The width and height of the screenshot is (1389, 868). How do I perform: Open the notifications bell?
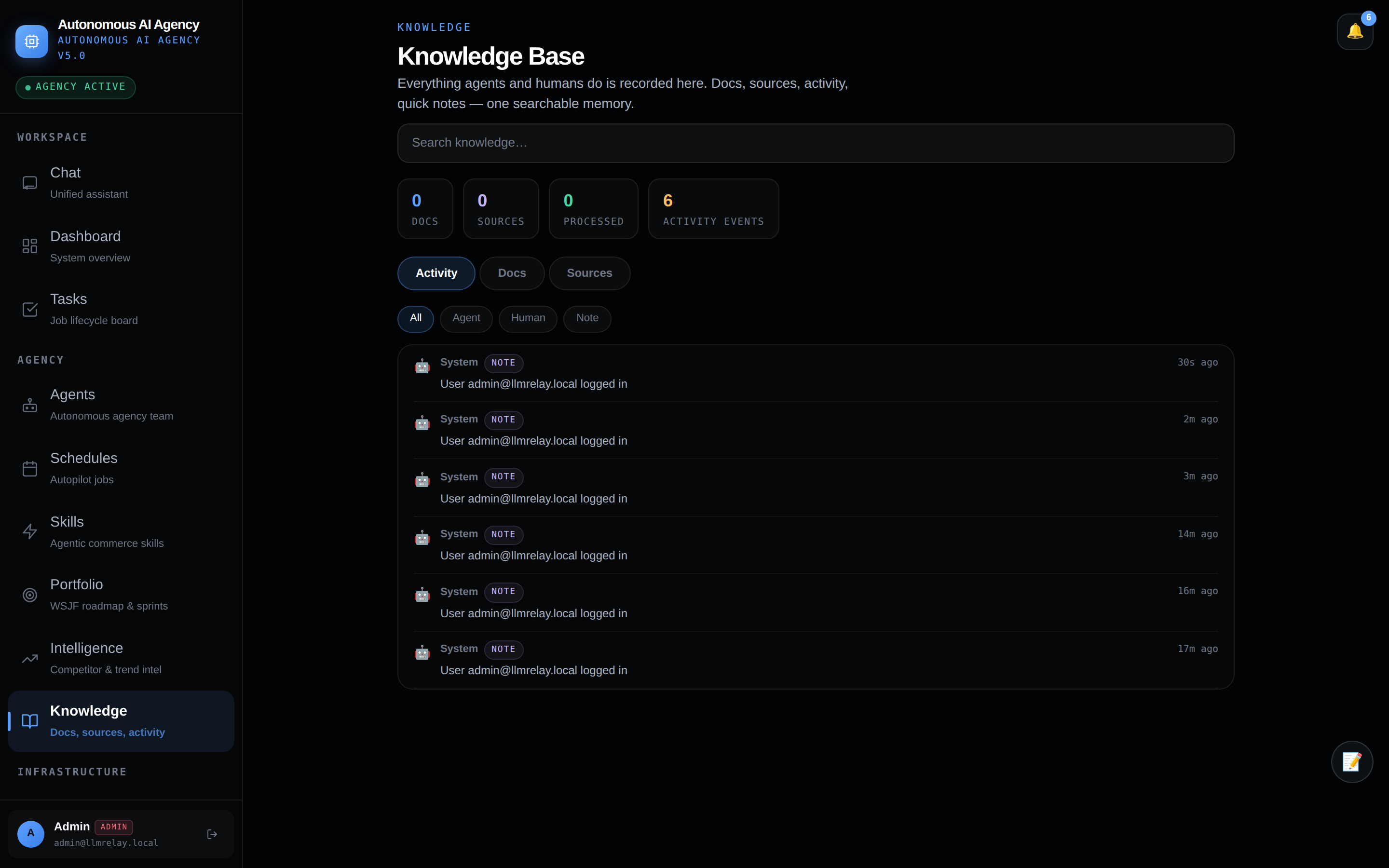pos(1355,31)
